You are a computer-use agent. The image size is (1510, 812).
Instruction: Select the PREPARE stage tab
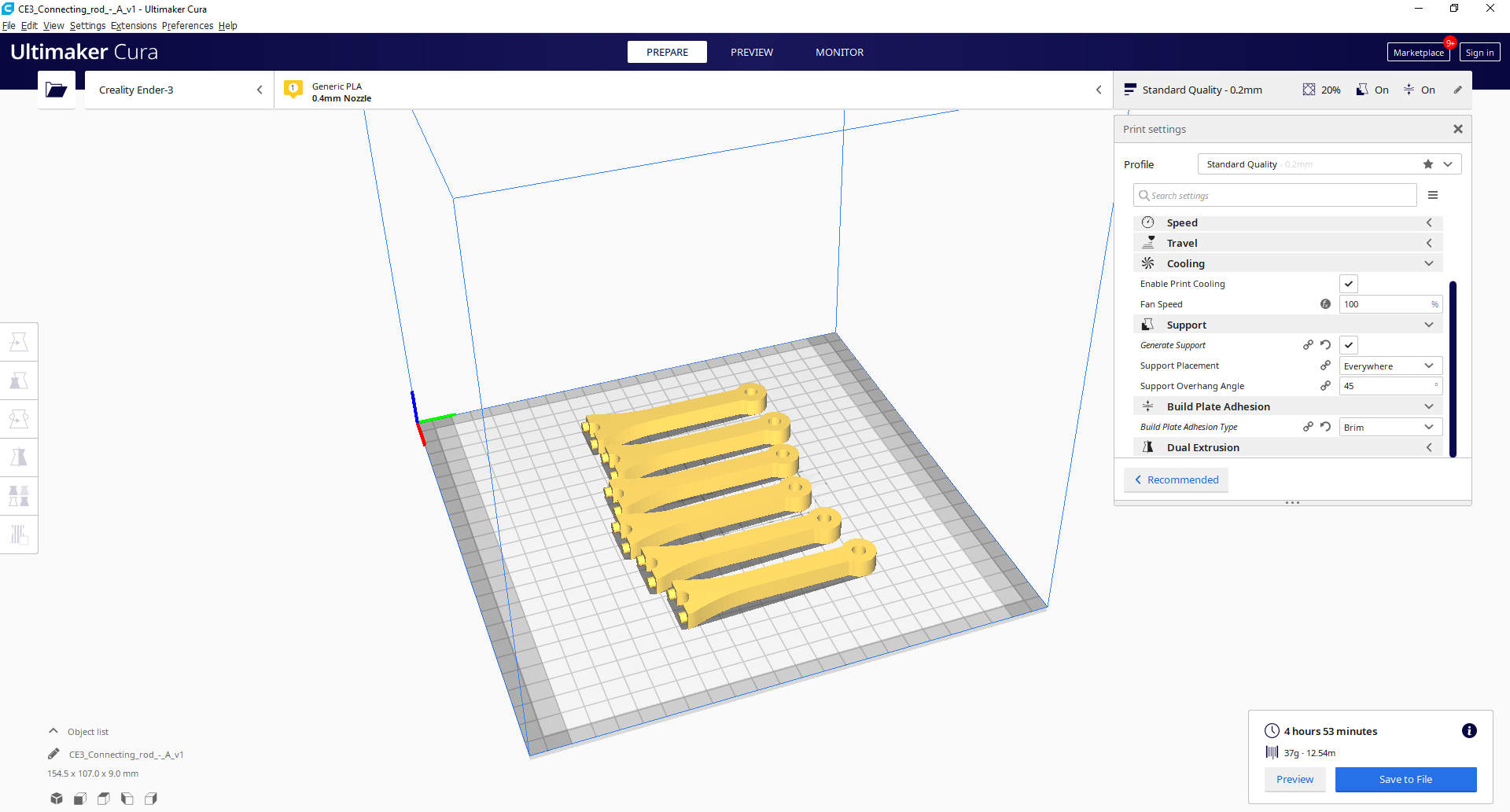point(667,52)
